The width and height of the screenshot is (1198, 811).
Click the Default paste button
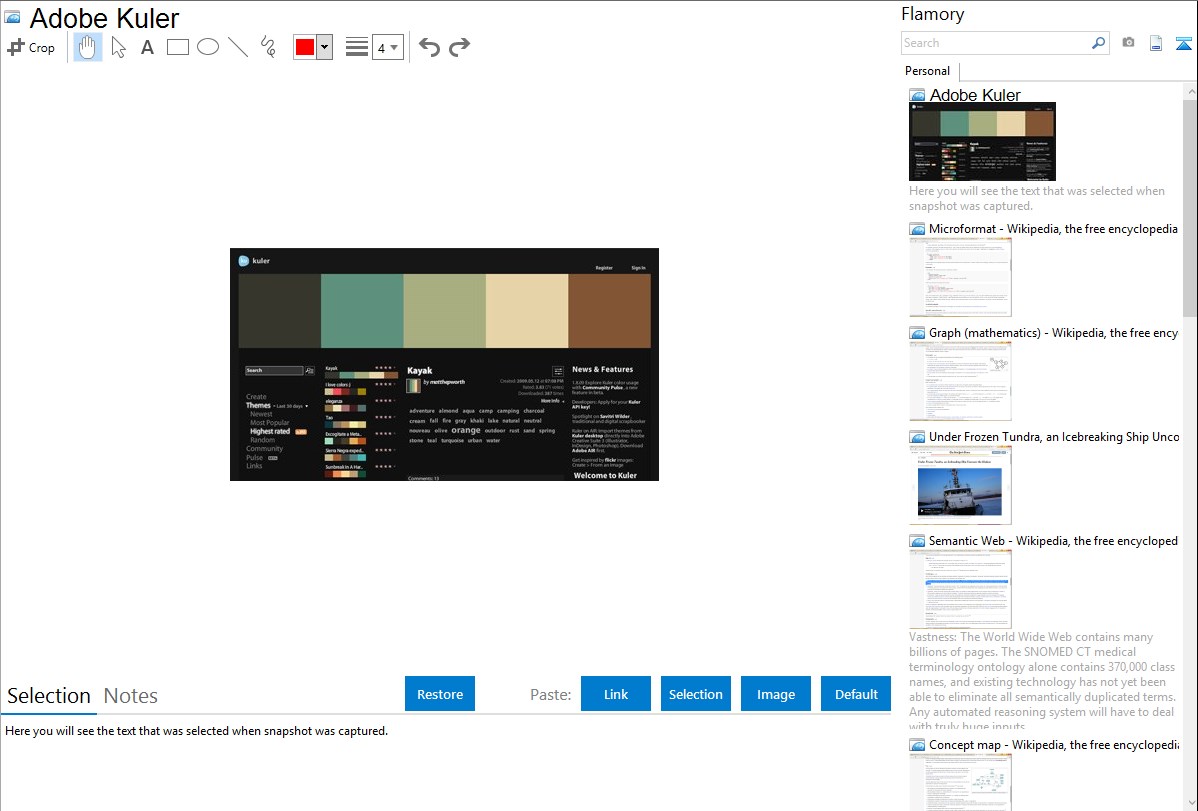(856, 694)
